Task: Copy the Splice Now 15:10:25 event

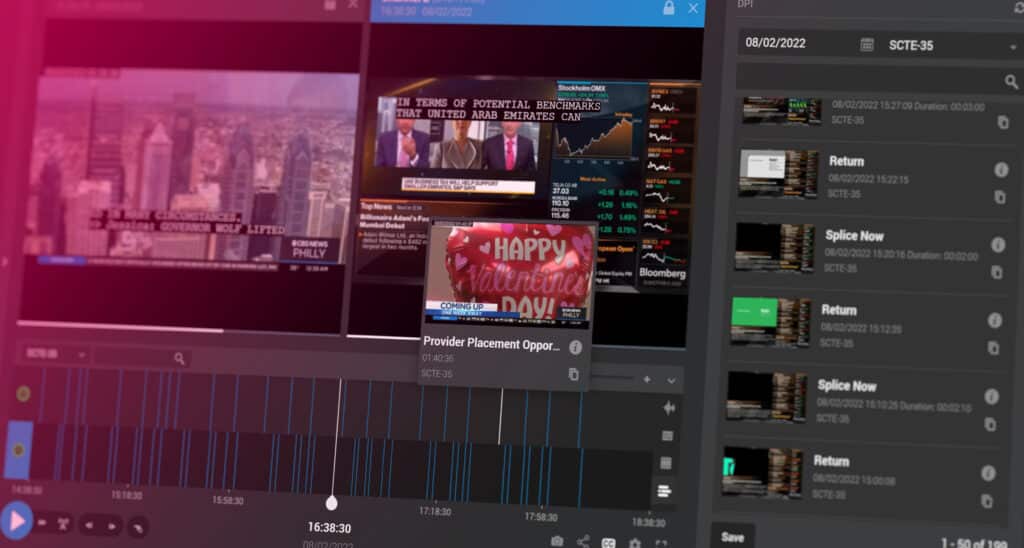Action: click(x=990, y=424)
